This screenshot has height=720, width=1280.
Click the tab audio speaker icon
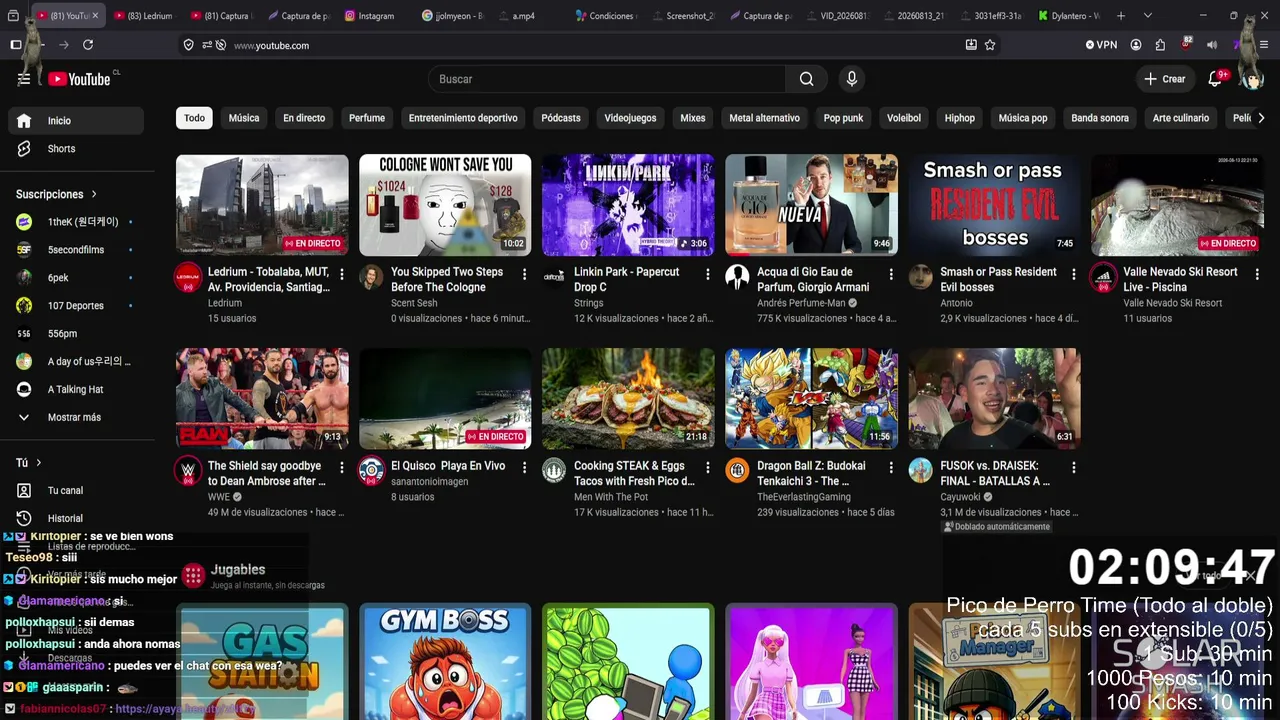[x=1212, y=45]
